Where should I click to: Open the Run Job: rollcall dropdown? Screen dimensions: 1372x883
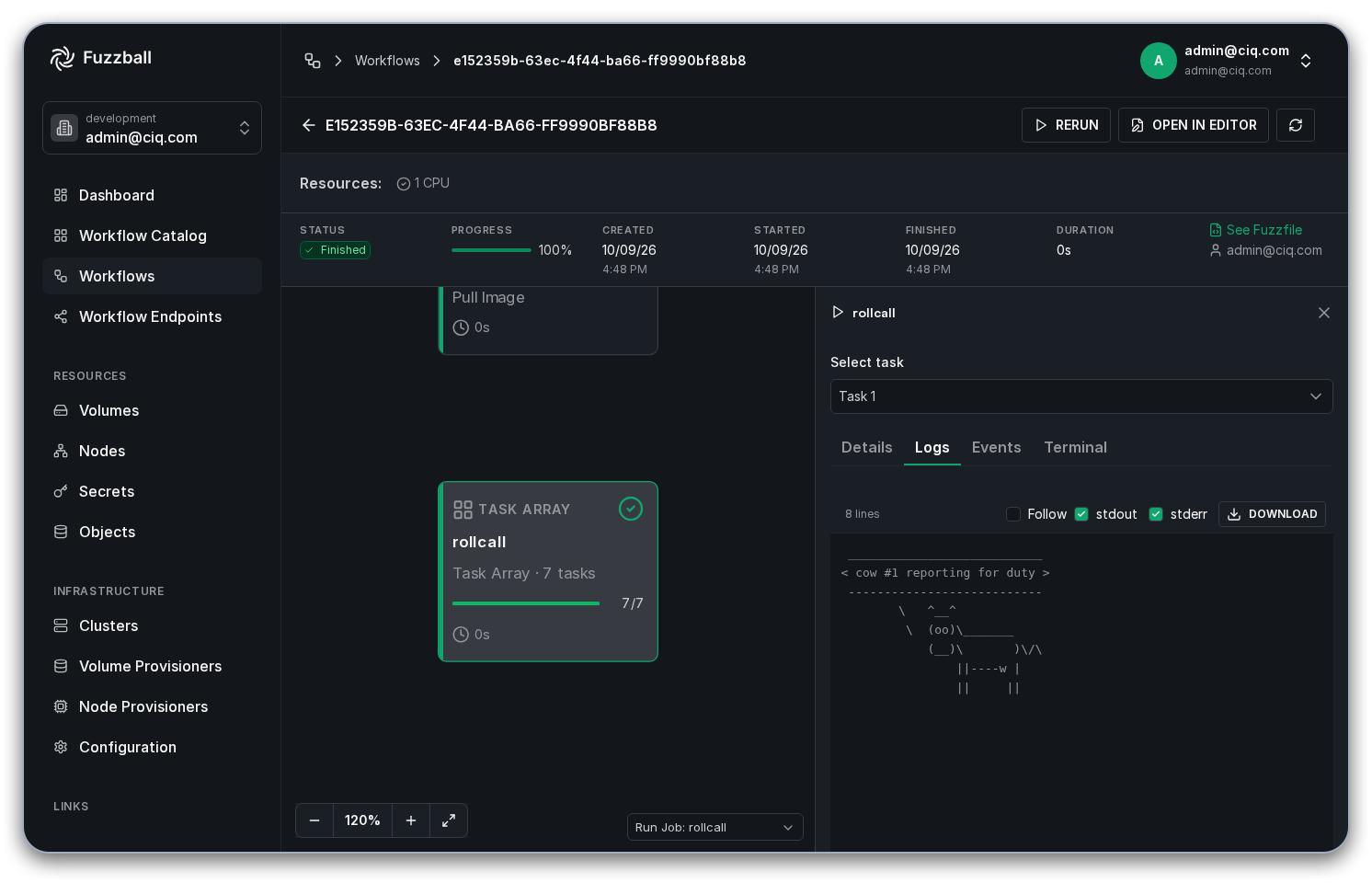pyautogui.click(x=715, y=827)
